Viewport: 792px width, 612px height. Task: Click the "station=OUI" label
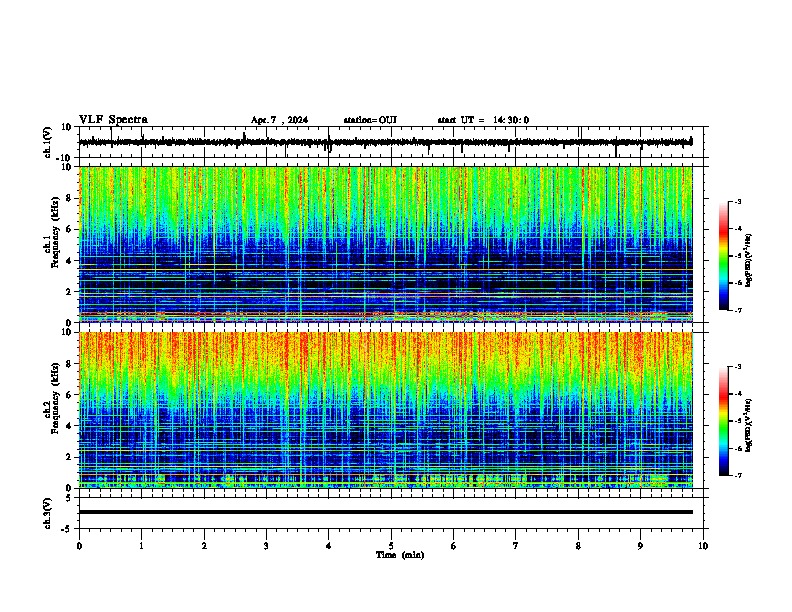click(370, 120)
